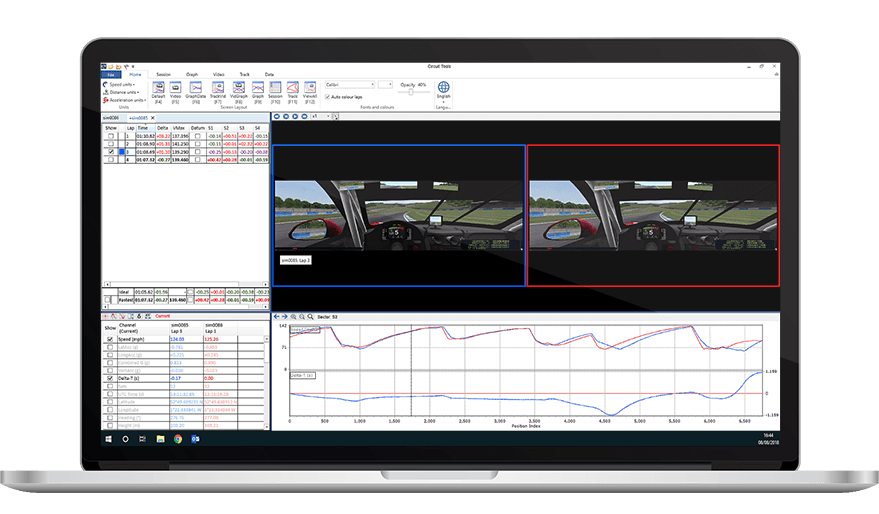Switch to the Video [F5] layout
Screen dimensions: 879x514
[x=175, y=90]
